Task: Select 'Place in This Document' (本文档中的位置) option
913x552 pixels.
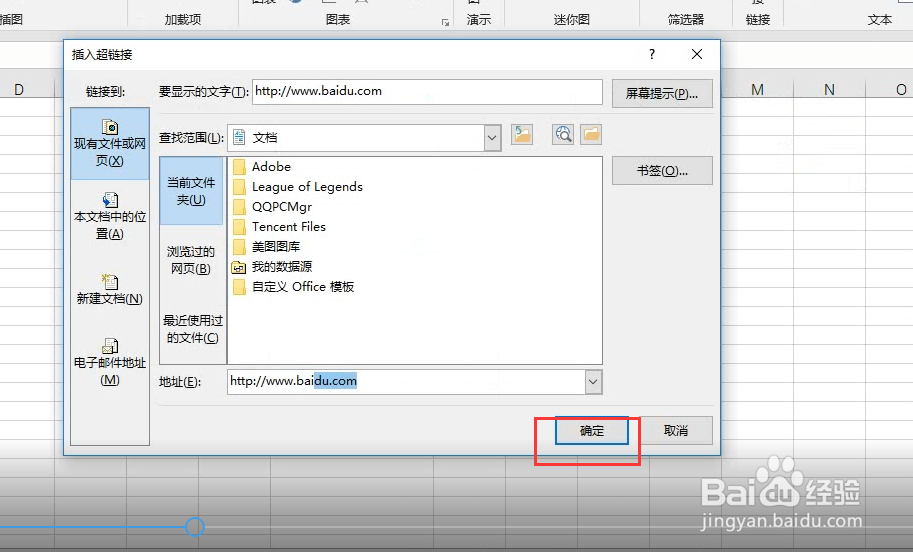Action: pos(109,217)
